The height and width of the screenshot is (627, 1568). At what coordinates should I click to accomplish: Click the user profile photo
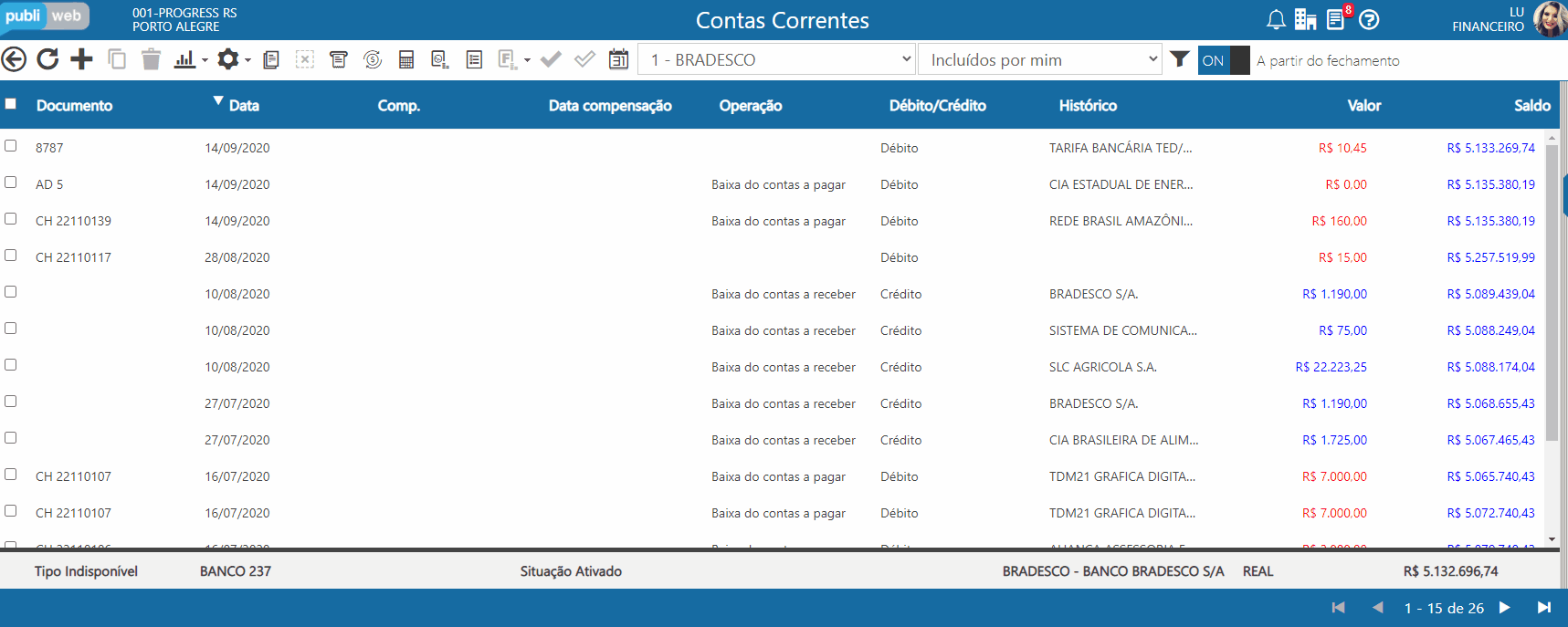coord(1550,19)
